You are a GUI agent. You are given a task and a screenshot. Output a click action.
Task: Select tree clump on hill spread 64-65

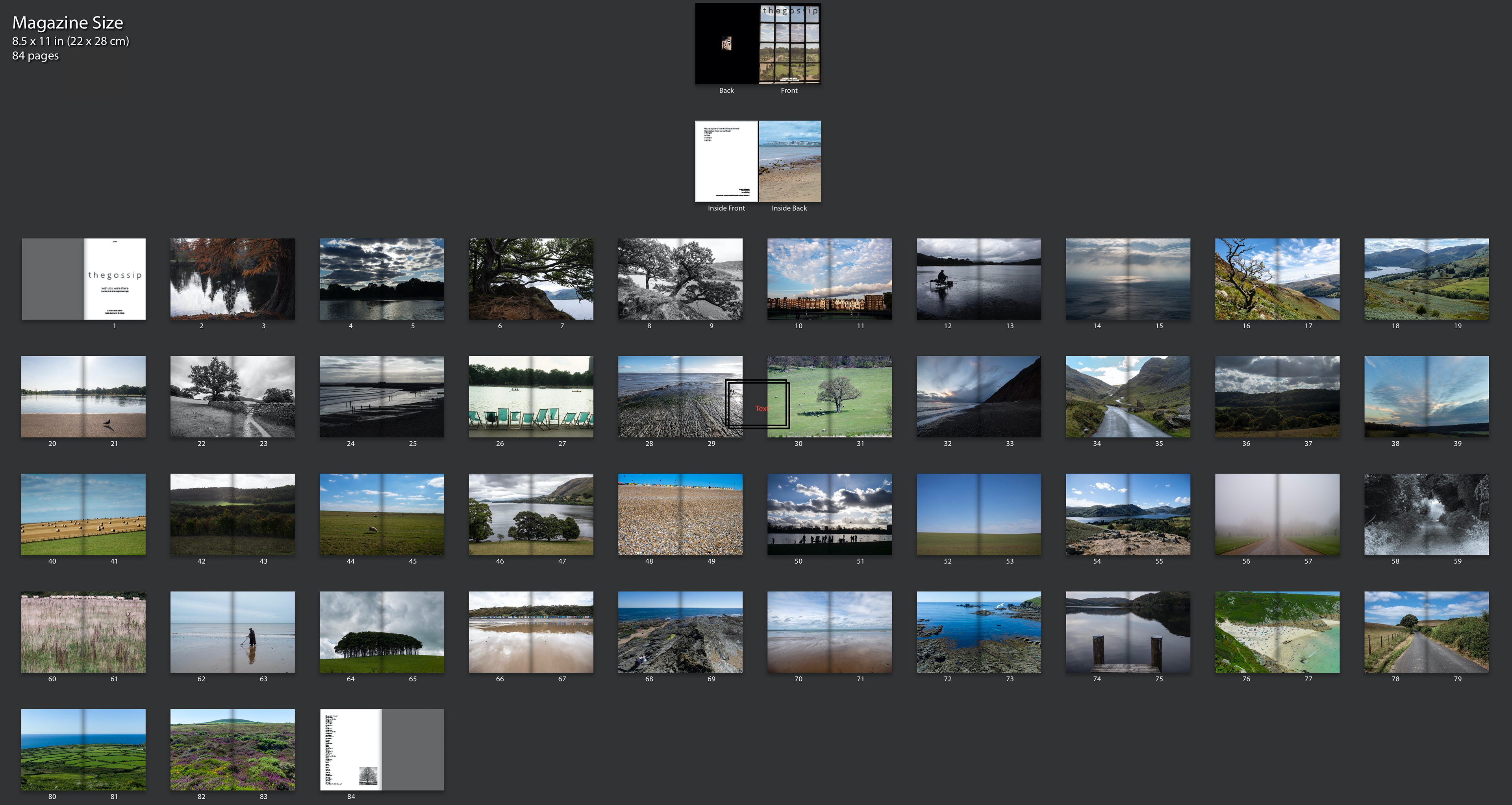(x=382, y=632)
